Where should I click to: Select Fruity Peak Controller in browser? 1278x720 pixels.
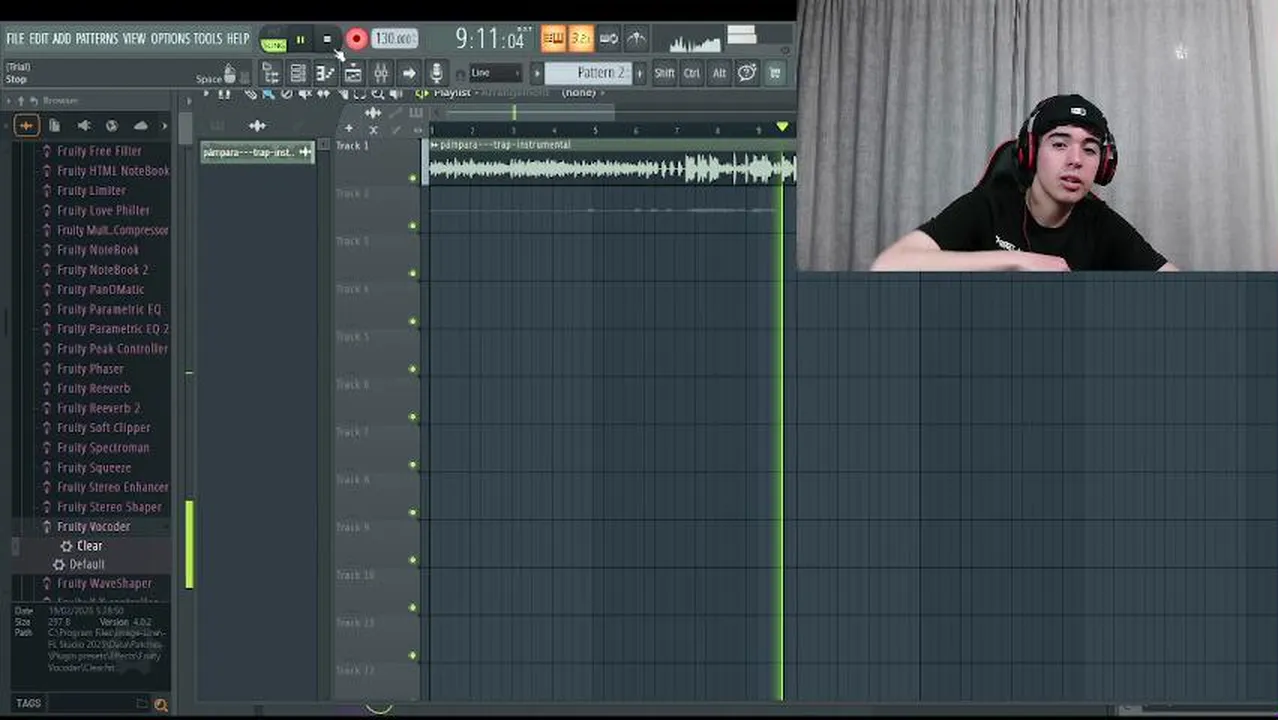(112, 348)
